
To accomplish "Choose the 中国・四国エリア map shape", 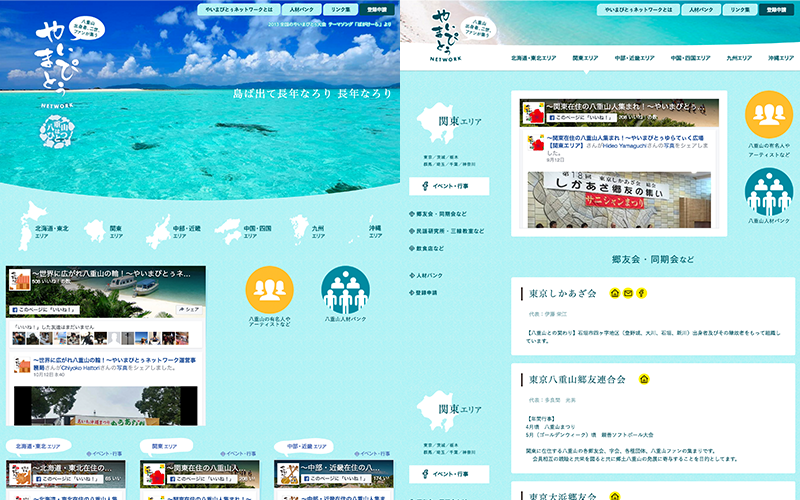I will 228,232.
